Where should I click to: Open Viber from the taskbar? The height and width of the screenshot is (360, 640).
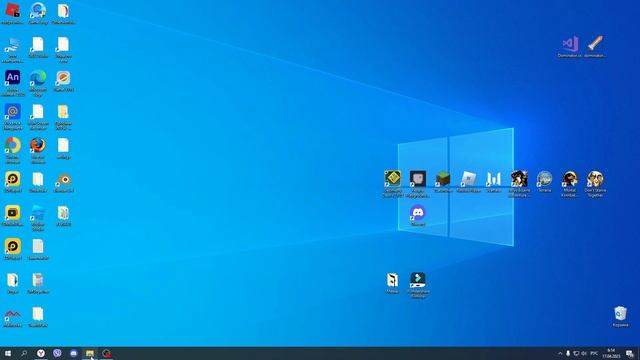click(57, 353)
